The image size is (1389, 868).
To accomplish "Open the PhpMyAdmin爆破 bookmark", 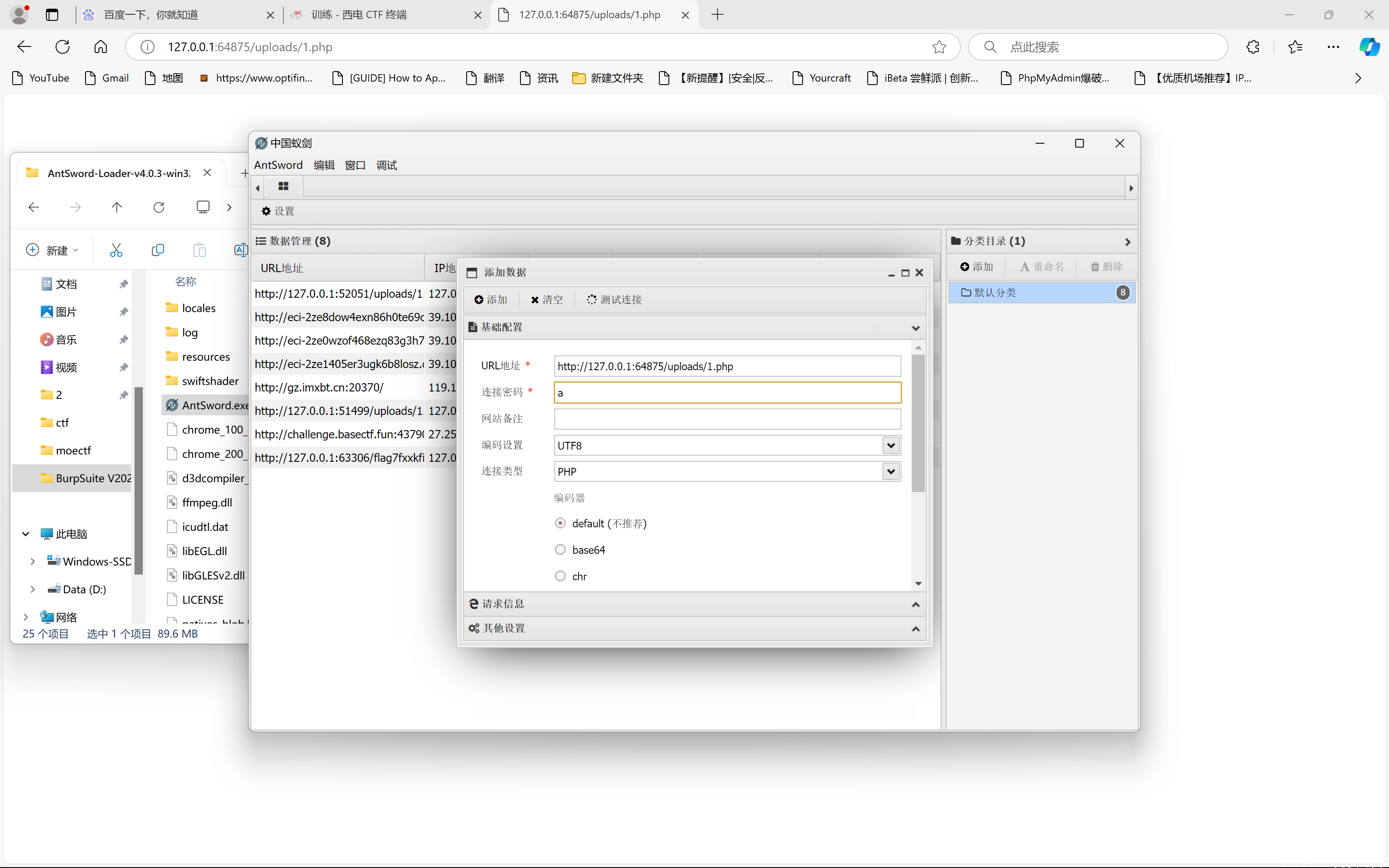I will (1055, 78).
